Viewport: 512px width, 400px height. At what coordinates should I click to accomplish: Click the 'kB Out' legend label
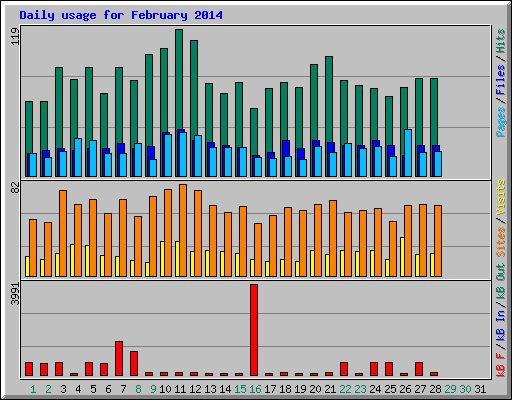[500, 281]
